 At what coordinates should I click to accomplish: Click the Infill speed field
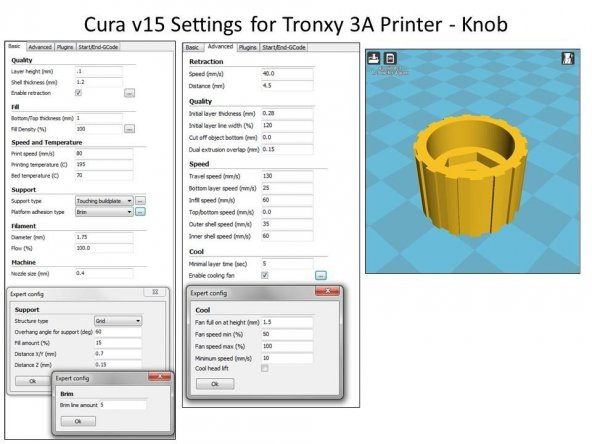tap(287, 200)
